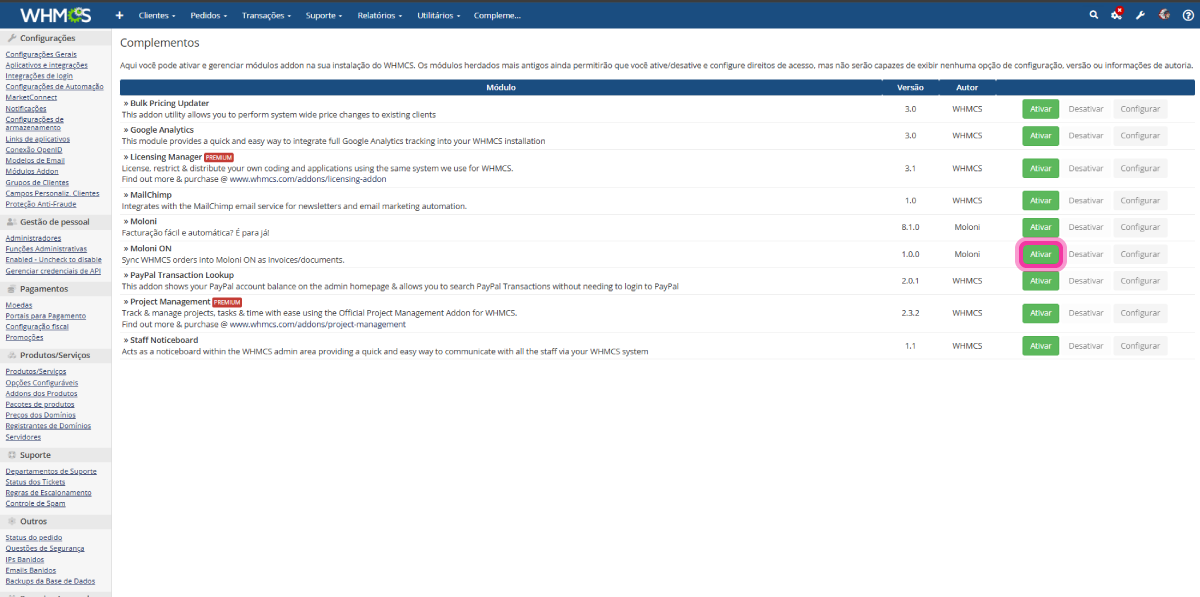Open Departamentos de Suporte sidebar link
1200x597 pixels.
pos(51,471)
